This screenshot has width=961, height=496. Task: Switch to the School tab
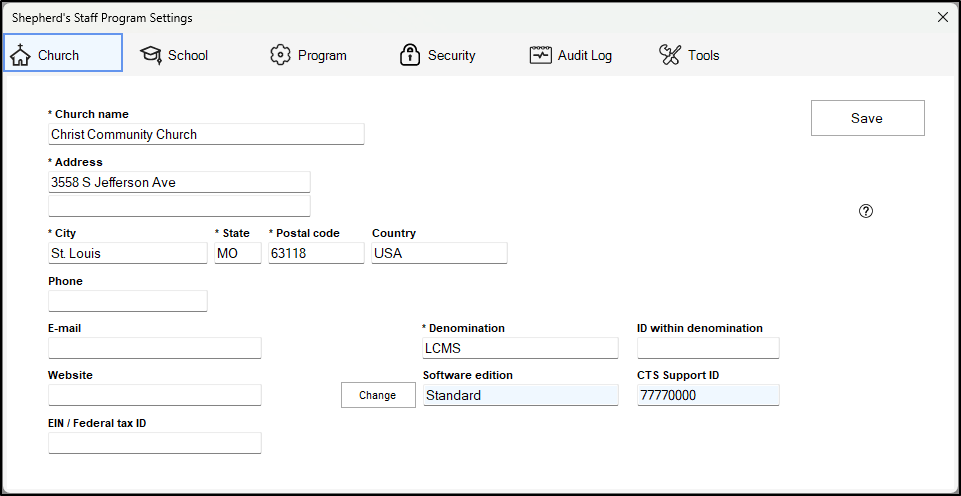[x=175, y=55]
